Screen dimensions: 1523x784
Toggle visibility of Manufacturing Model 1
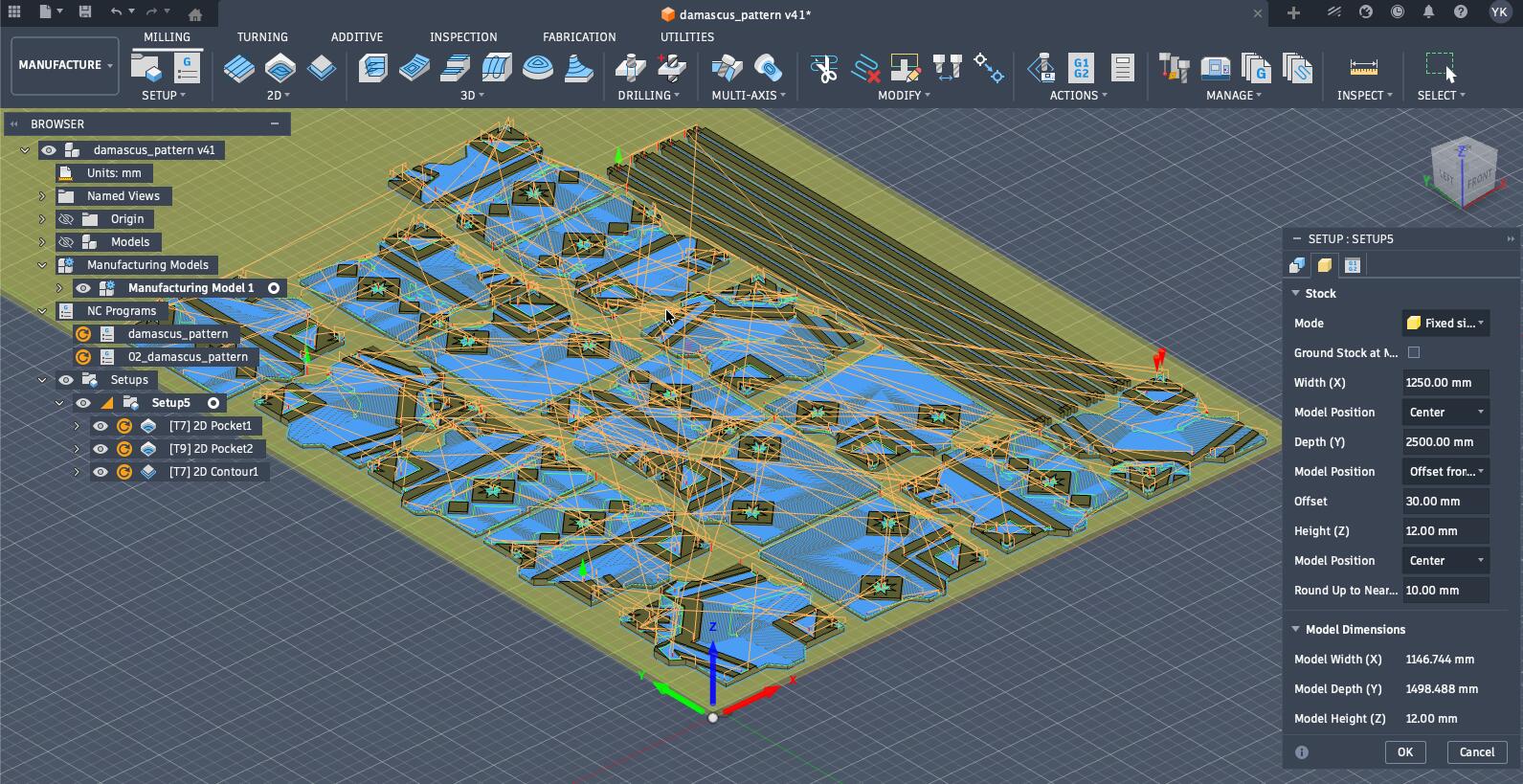(83, 288)
